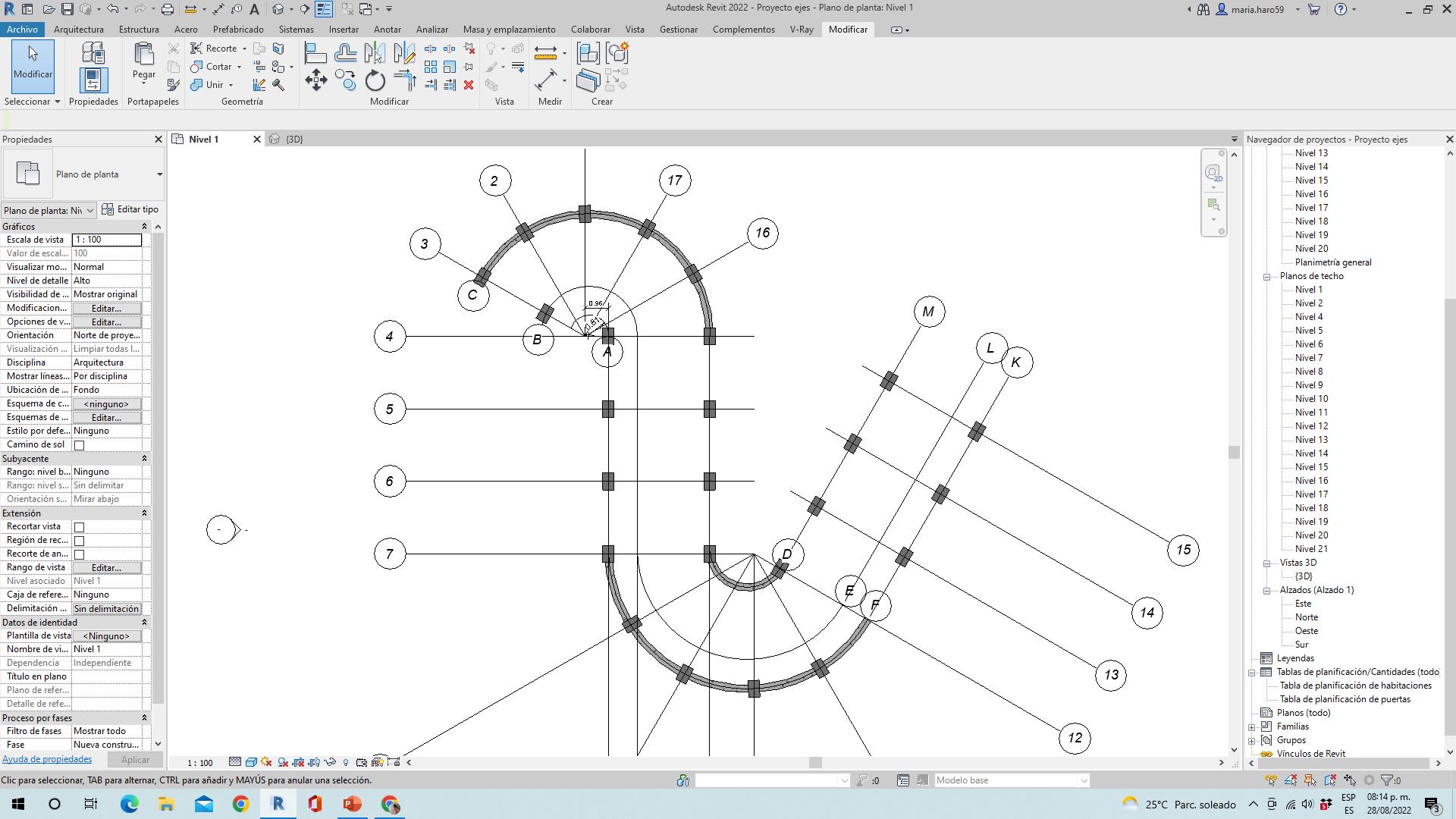This screenshot has width=1456, height=819.
Task: Open Ayuda de propiedades link
Action: (x=47, y=759)
